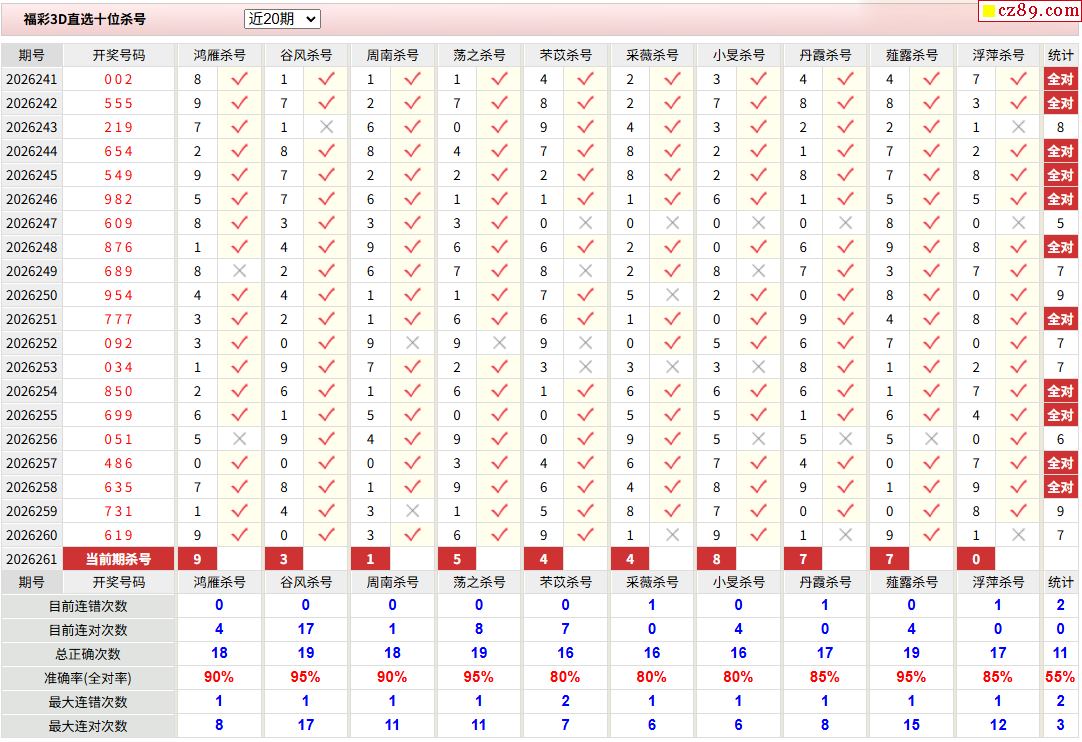Viewport: 1082px width, 742px height.
Task: Click the 全对 badge for period 2026258
Action: (x=1061, y=487)
